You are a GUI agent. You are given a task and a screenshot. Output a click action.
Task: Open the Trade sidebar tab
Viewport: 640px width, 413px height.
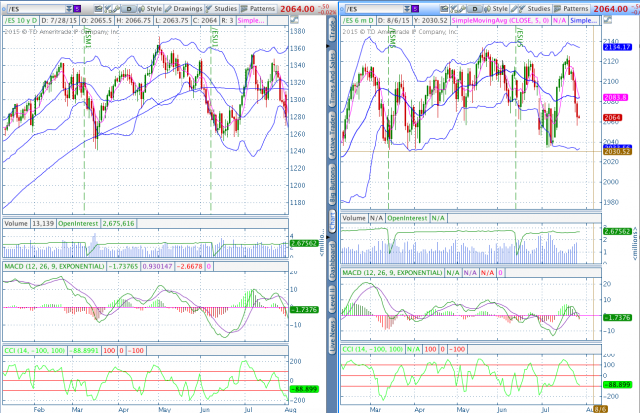coord(332,30)
